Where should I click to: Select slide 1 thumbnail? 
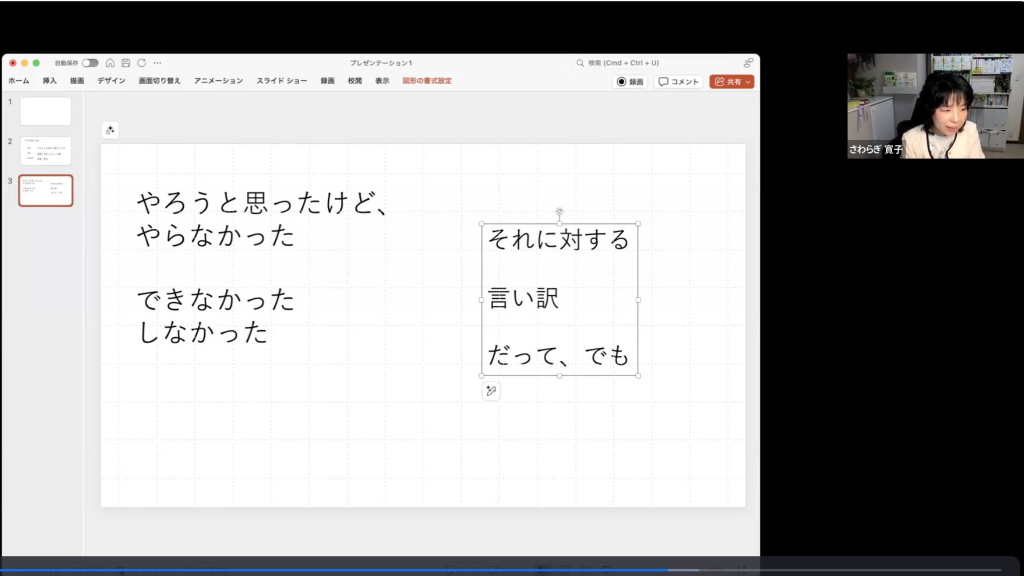click(46, 111)
